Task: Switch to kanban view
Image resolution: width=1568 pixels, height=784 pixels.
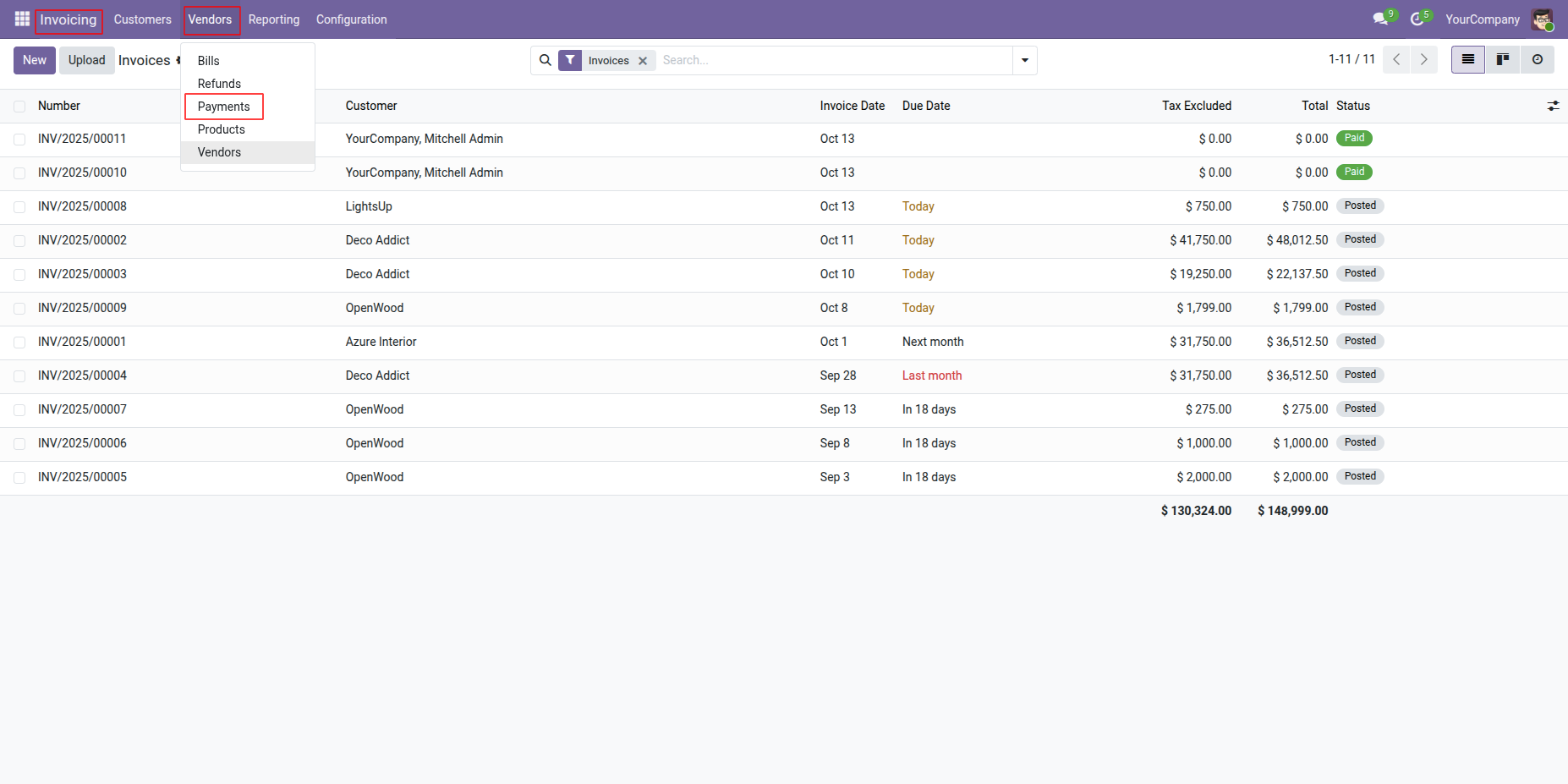Action: [1503, 60]
